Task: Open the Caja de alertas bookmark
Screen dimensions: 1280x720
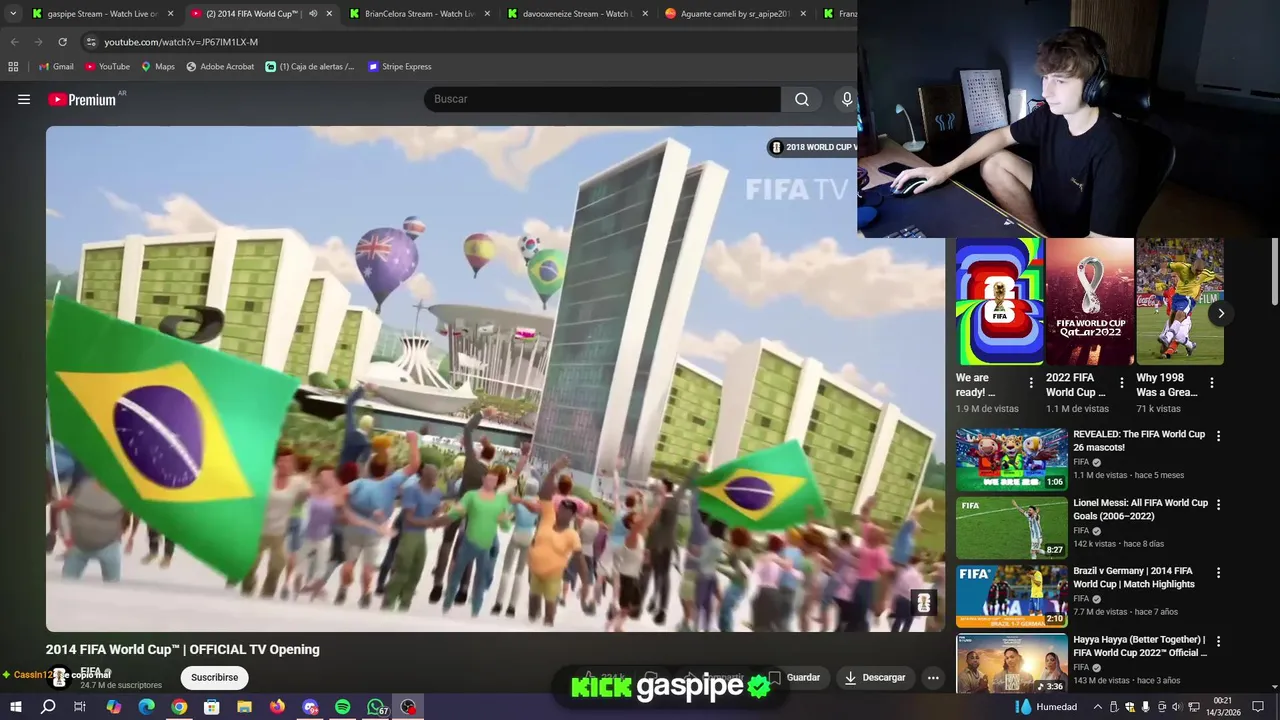Action: (310, 67)
